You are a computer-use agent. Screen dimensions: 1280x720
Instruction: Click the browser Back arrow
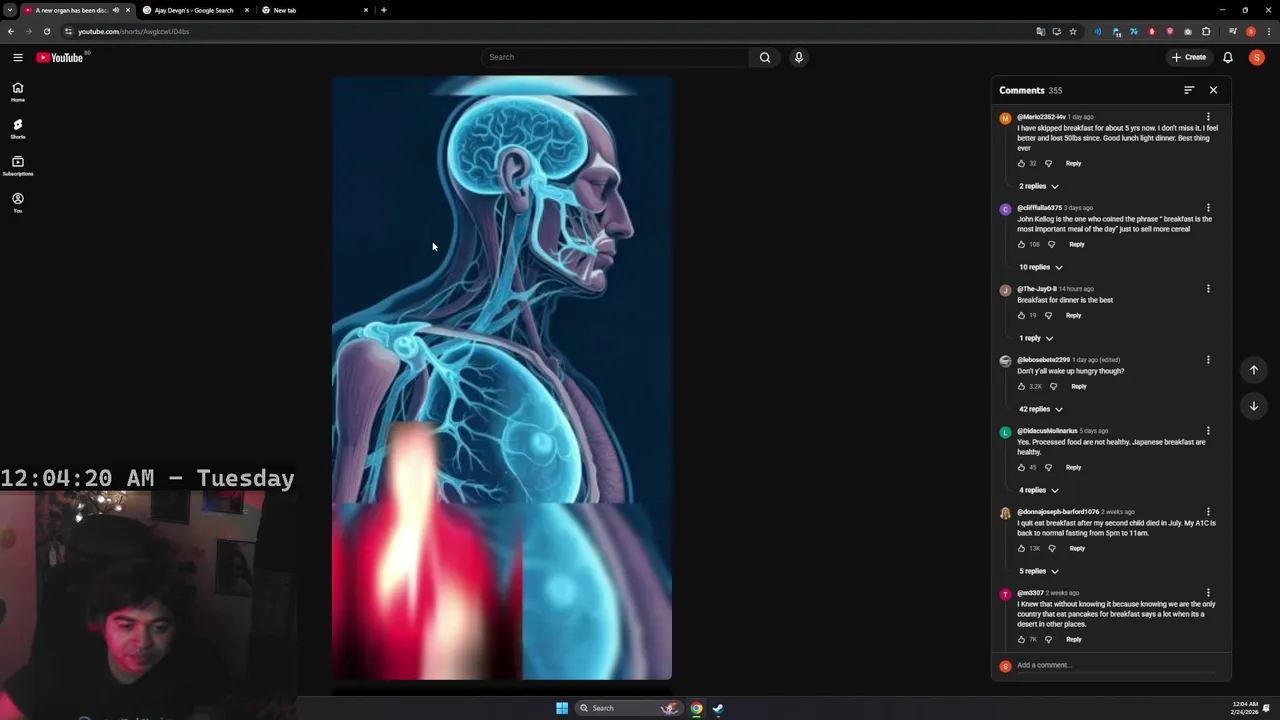(10, 31)
